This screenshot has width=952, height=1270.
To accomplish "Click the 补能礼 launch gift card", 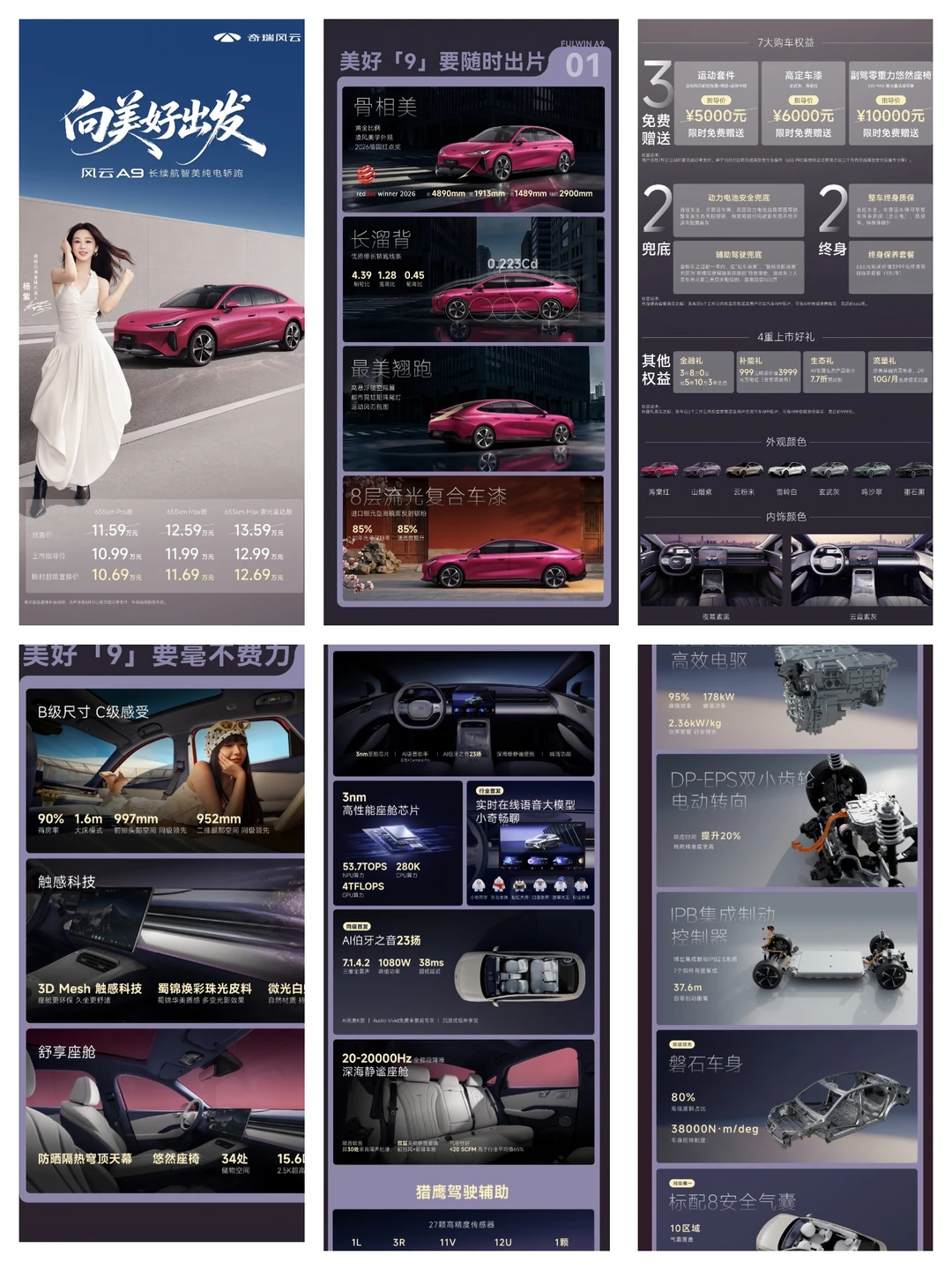I will [769, 372].
